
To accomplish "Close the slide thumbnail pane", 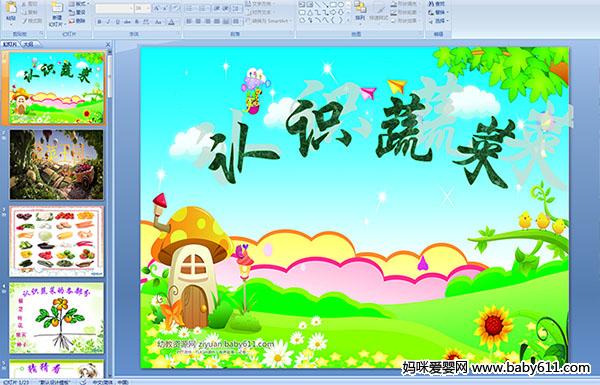I will pyautogui.click(x=108, y=45).
